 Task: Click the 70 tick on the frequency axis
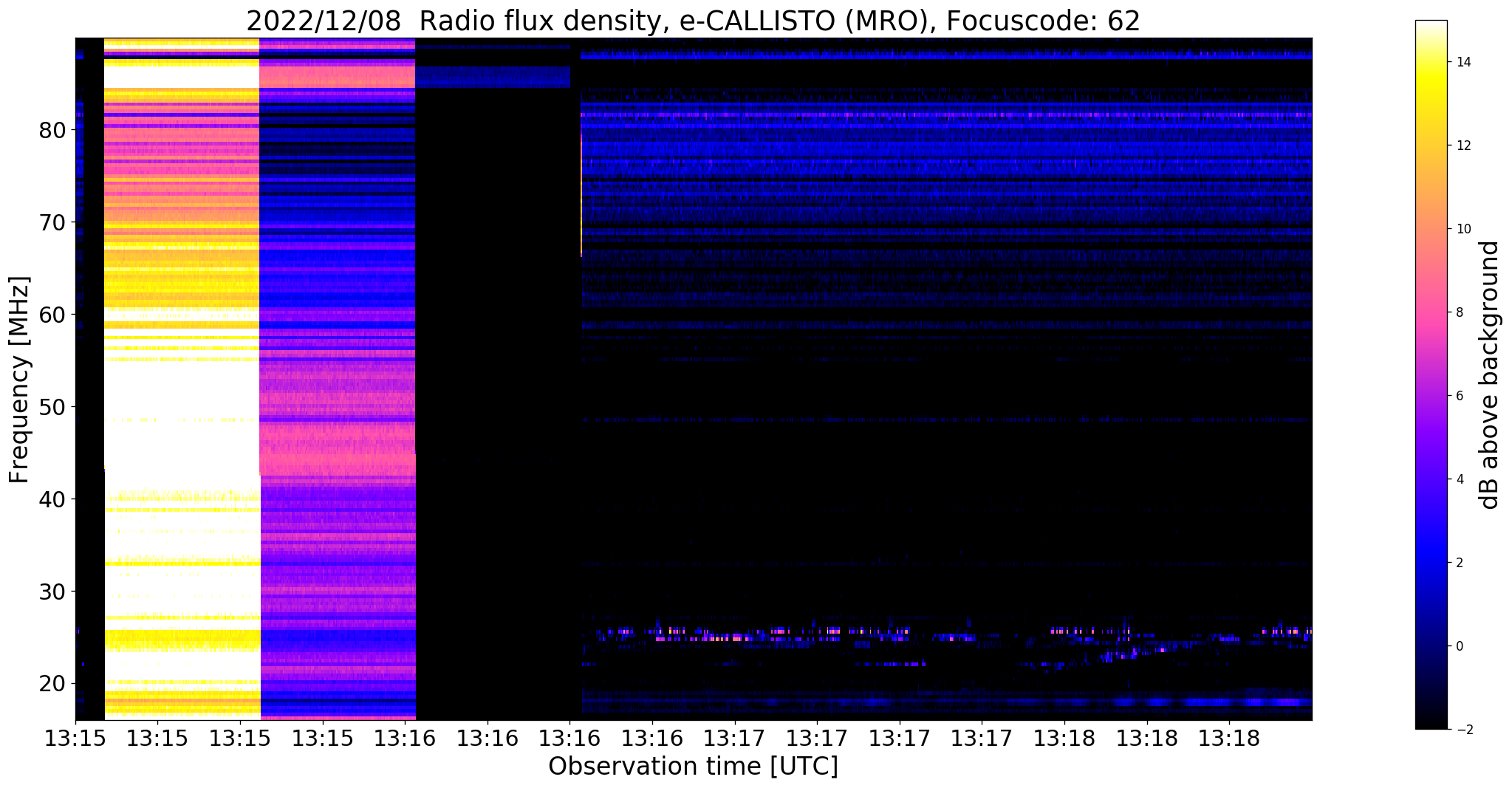point(53,222)
